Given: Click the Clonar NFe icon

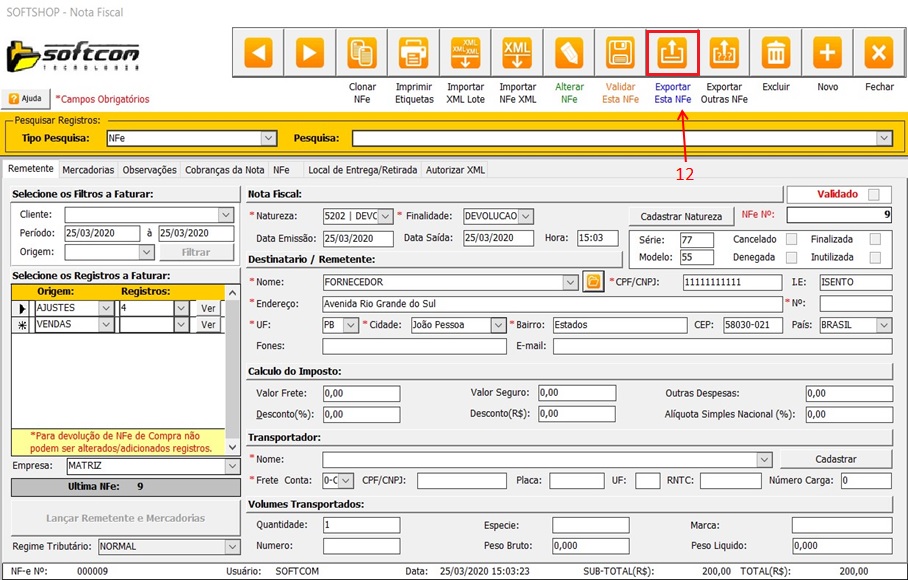Looking at the screenshot, I should (362, 53).
